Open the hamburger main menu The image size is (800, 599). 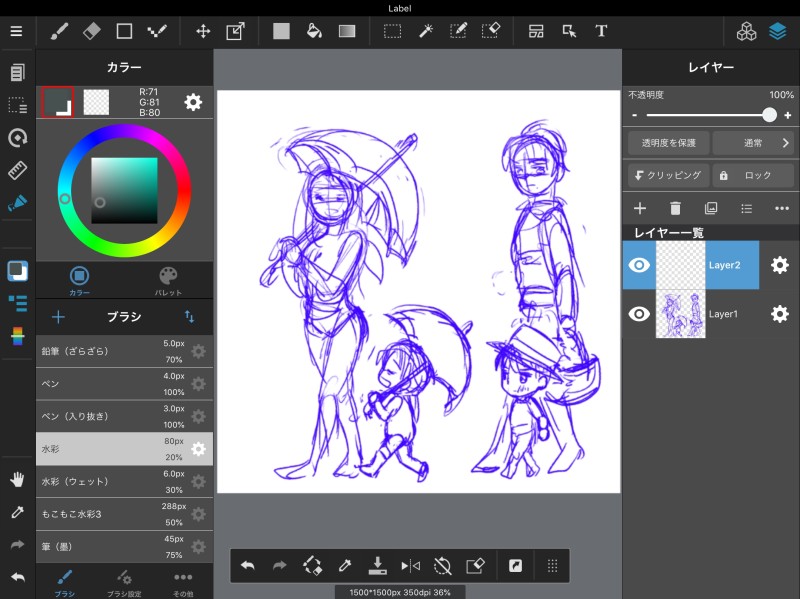point(16,31)
